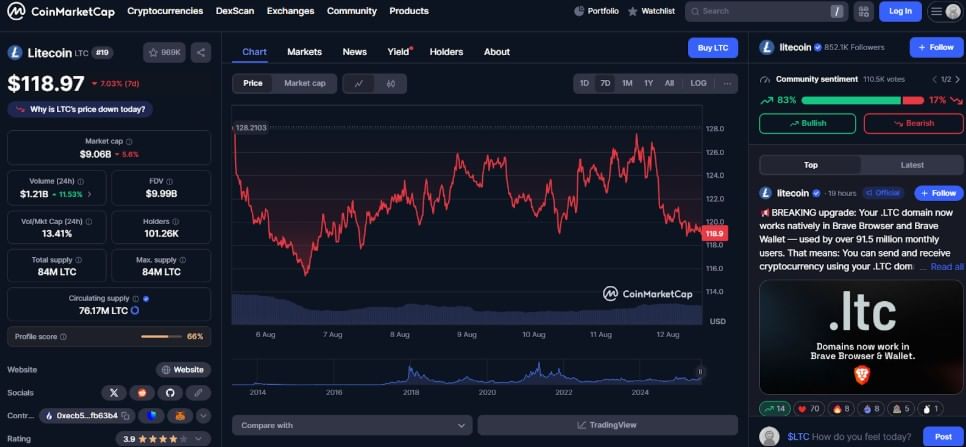Screen dimensions: 966x447
Task: Open the Products menu
Action: pos(409,11)
